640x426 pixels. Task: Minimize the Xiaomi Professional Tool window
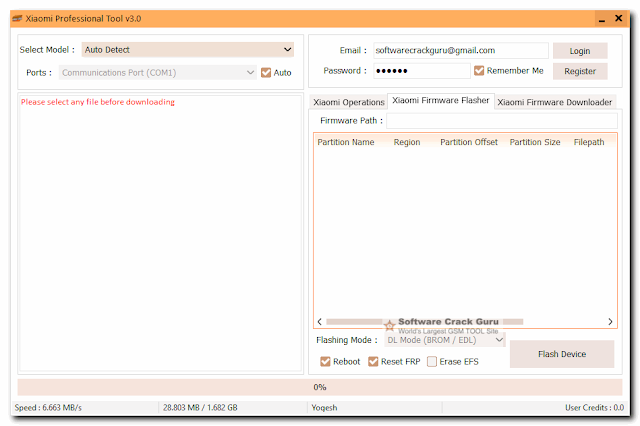pyautogui.click(x=602, y=19)
